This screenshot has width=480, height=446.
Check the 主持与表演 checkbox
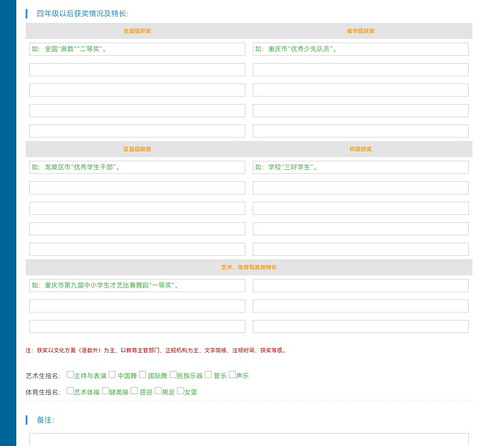click(x=70, y=374)
